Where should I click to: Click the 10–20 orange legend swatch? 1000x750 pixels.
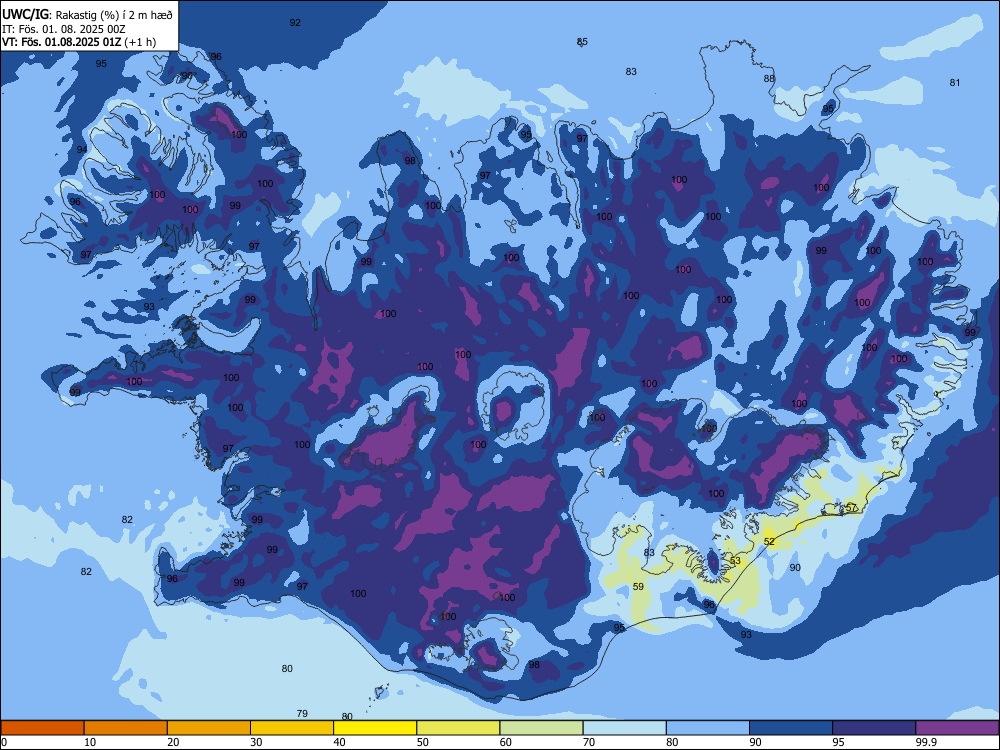pos(126,728)
